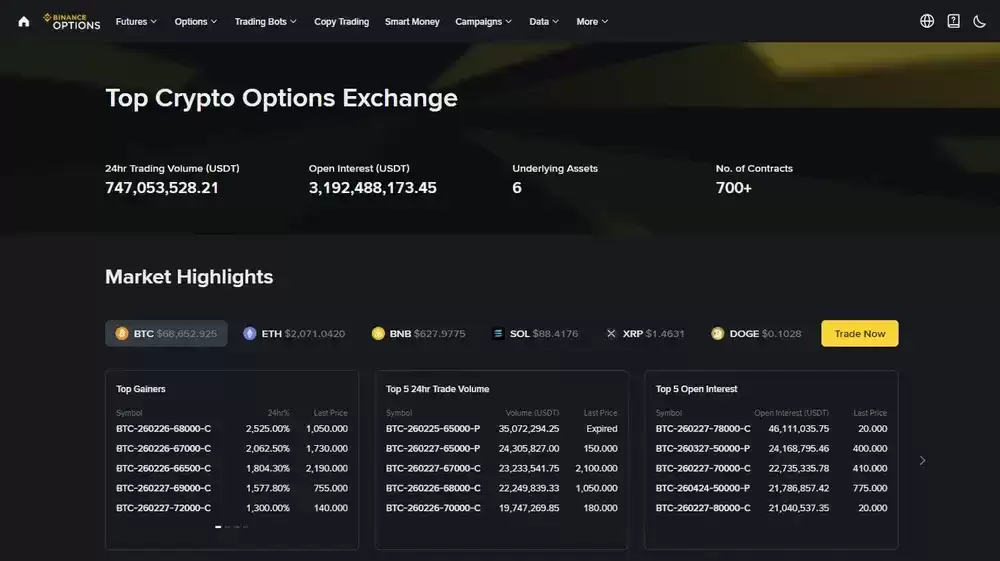Click the BNB coin icon
This screenshot has height=561, width=1000.
(x=378, y=333)
